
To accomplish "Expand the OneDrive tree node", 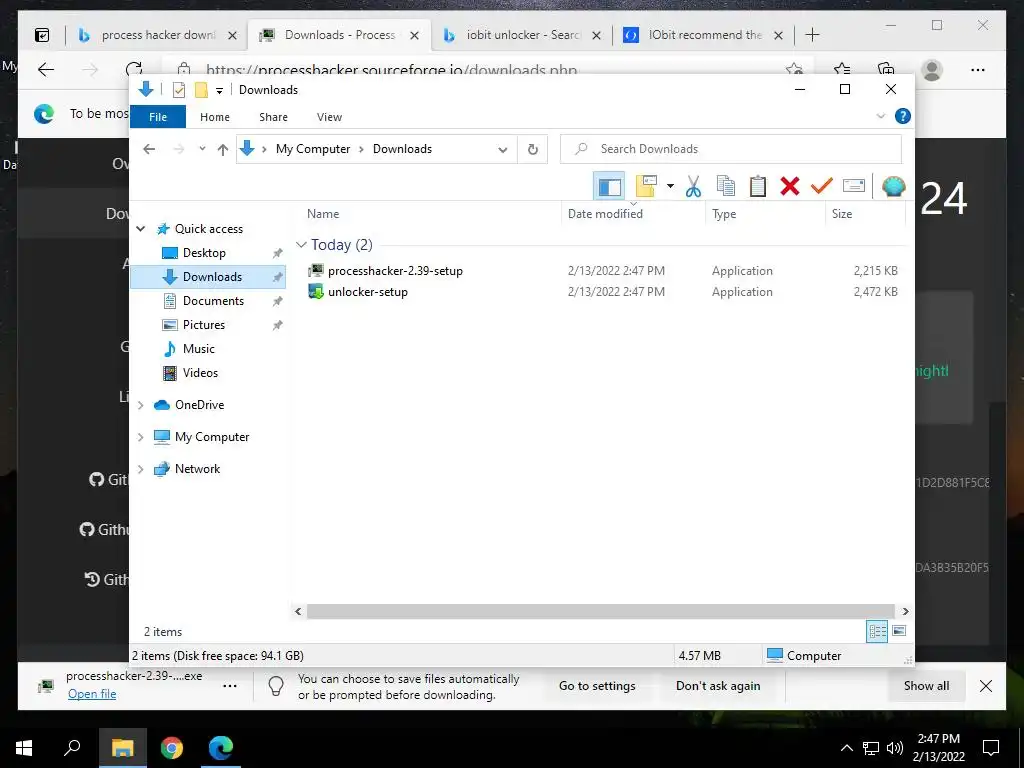I will coord(140,405).
